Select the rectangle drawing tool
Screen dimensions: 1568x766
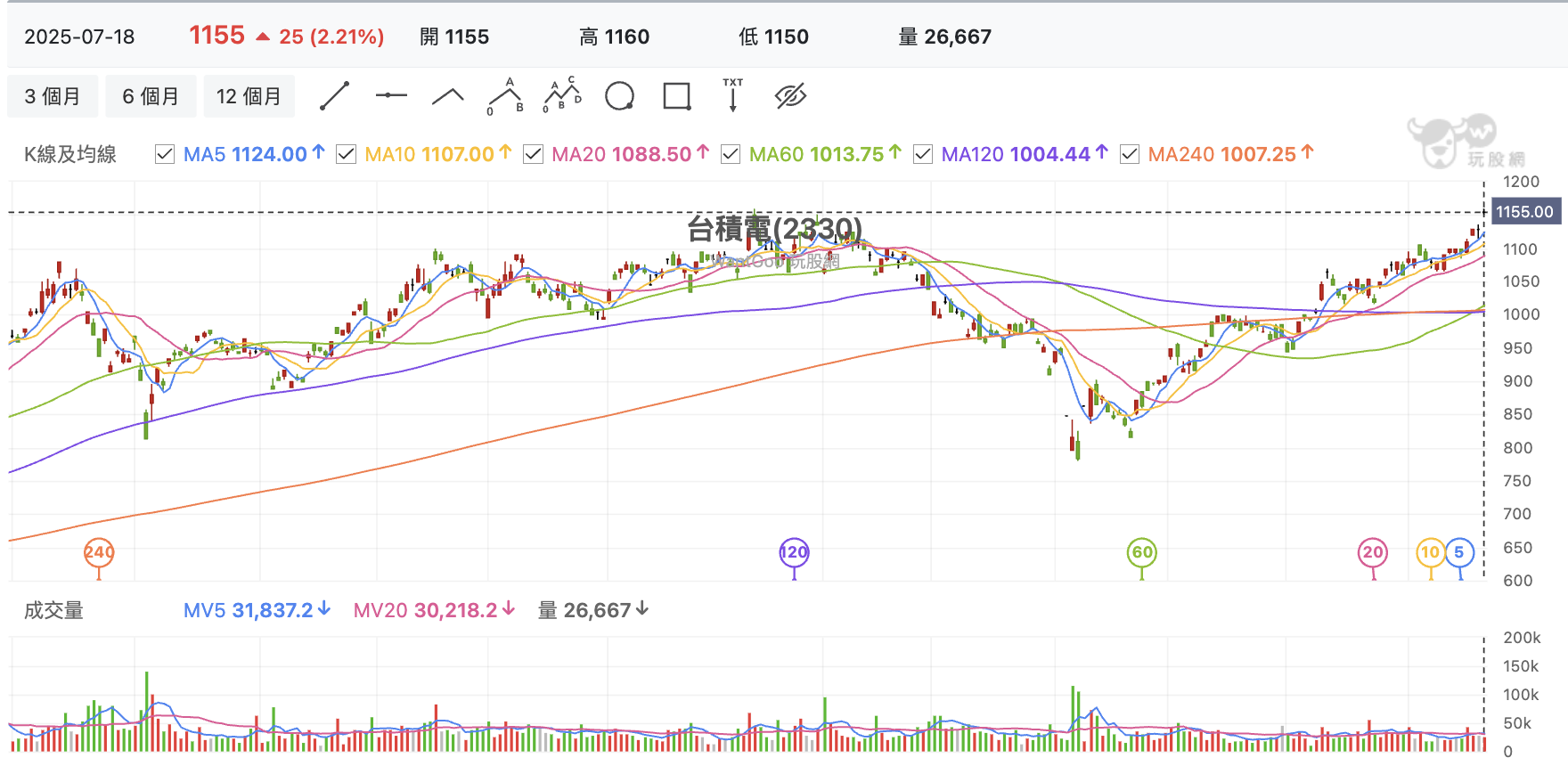tap(677, 96)
